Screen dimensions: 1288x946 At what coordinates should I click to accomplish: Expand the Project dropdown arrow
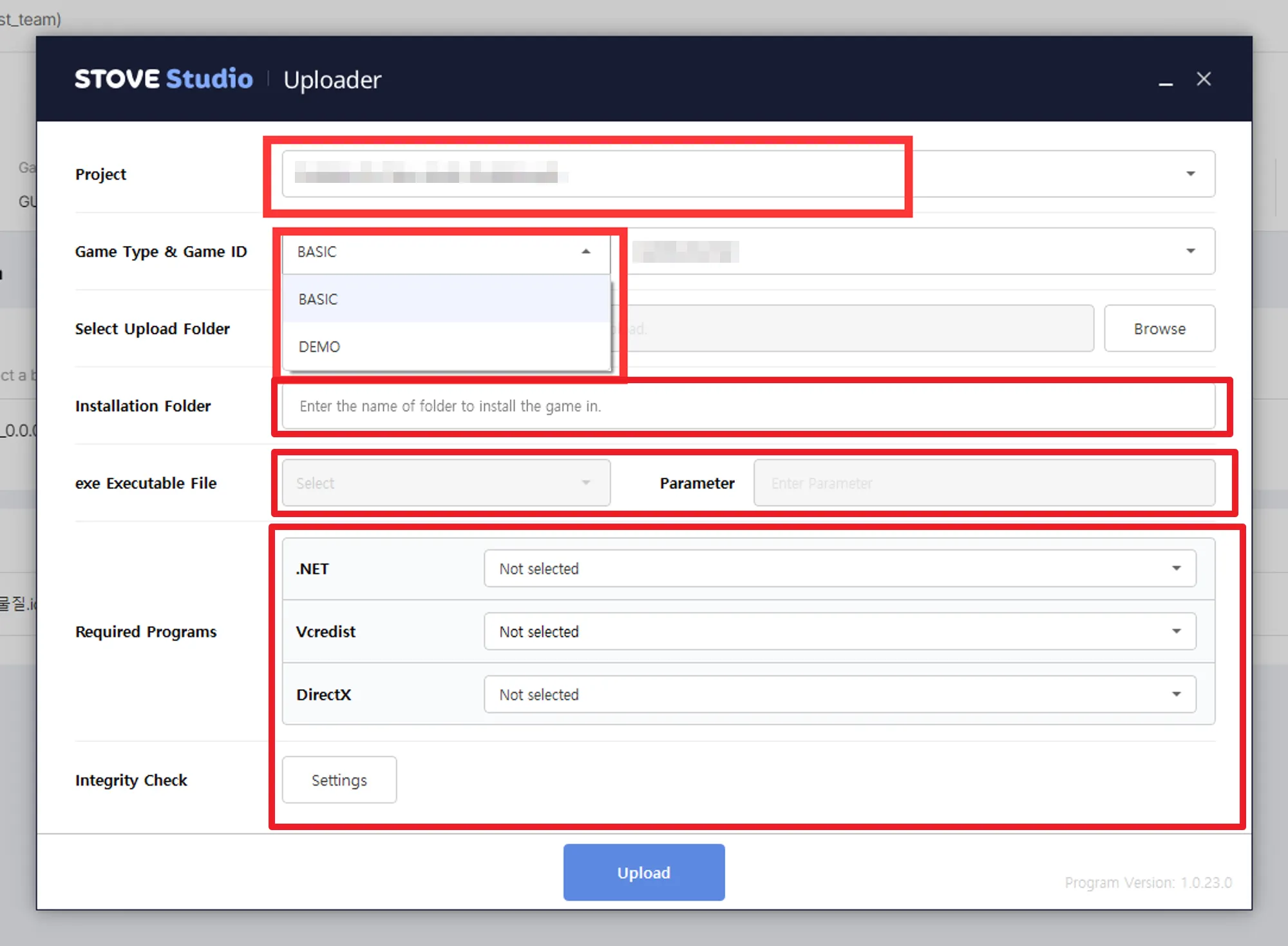pyautogui.click(x=1190, y=174)
